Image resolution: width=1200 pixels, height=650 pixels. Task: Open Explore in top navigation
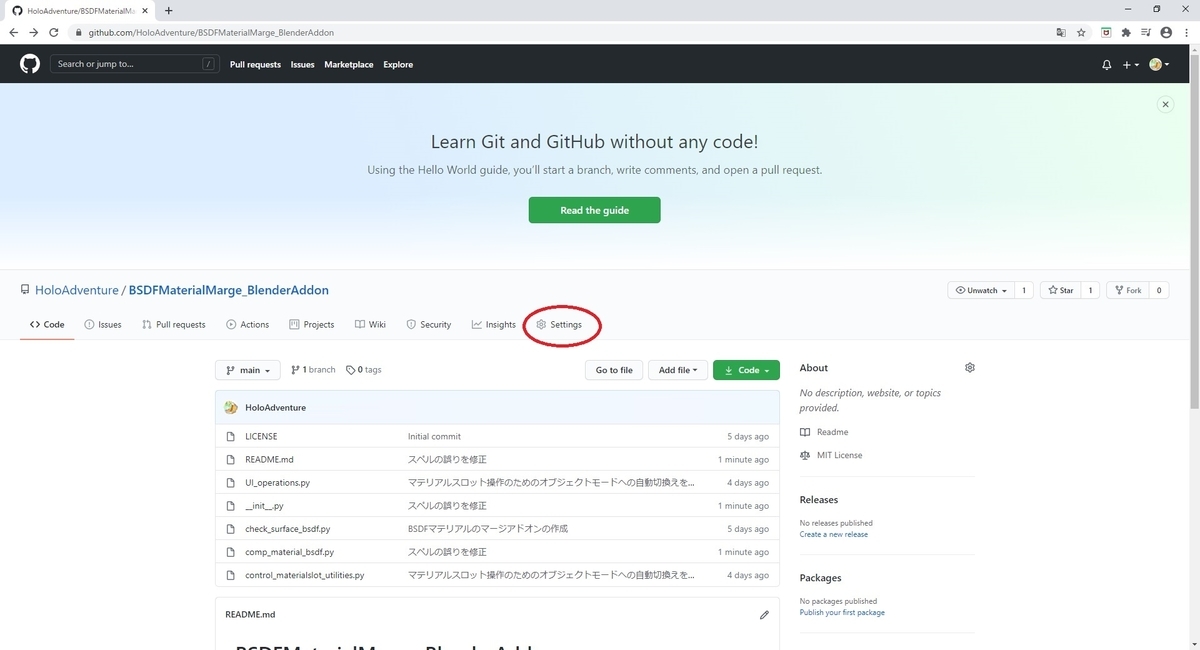tap(398, 64)
